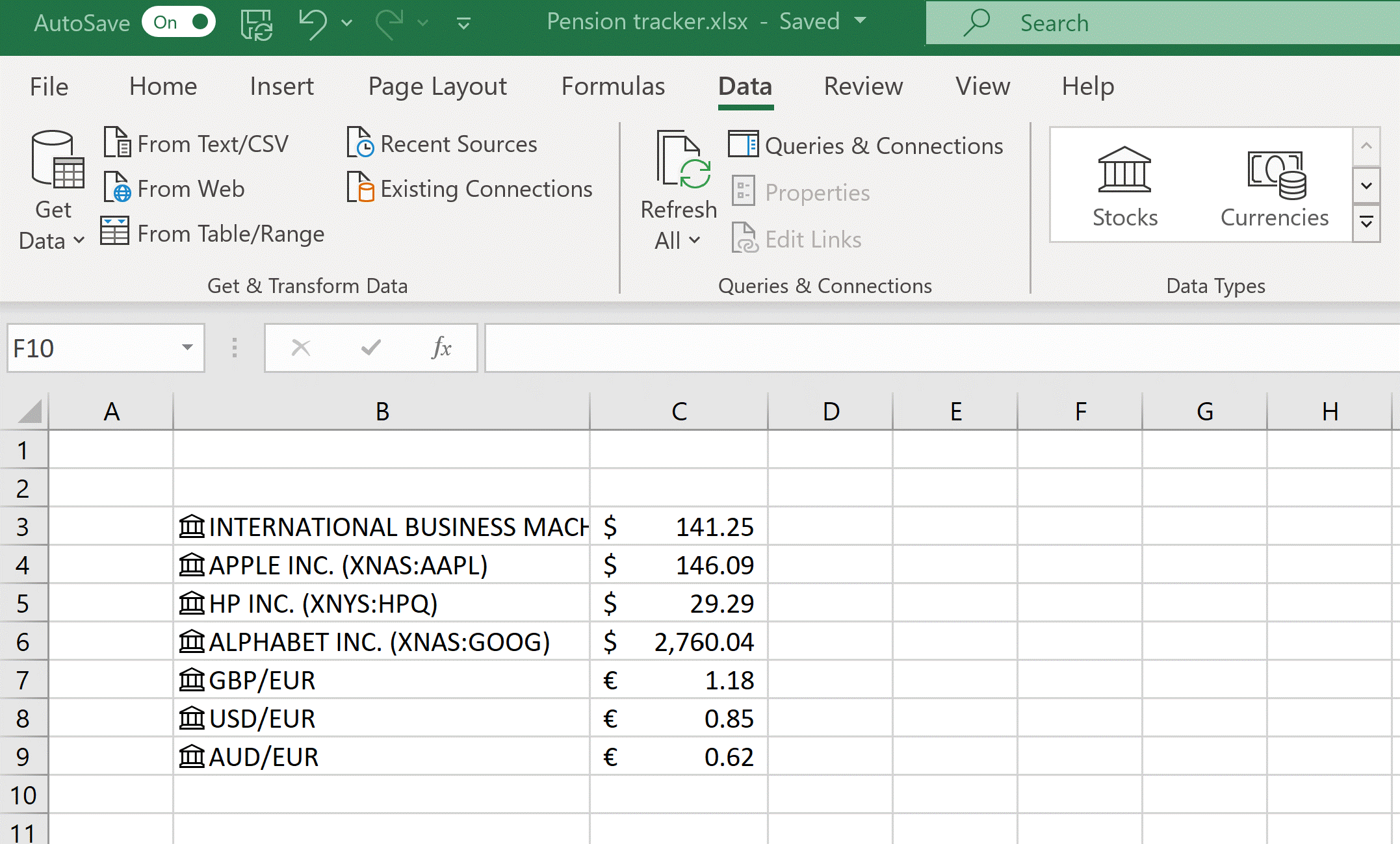The height and width of the screenshot is (844, 1400).
Task: Click the Cancel X formula icon
Action: point(301,348)
